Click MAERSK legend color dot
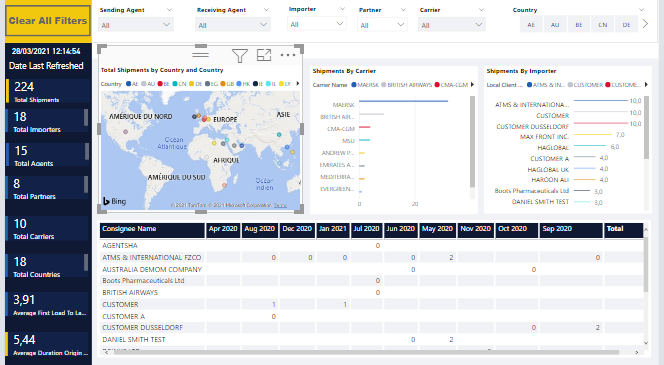Viewport: 664px width, 365px height. click(354, 85)
